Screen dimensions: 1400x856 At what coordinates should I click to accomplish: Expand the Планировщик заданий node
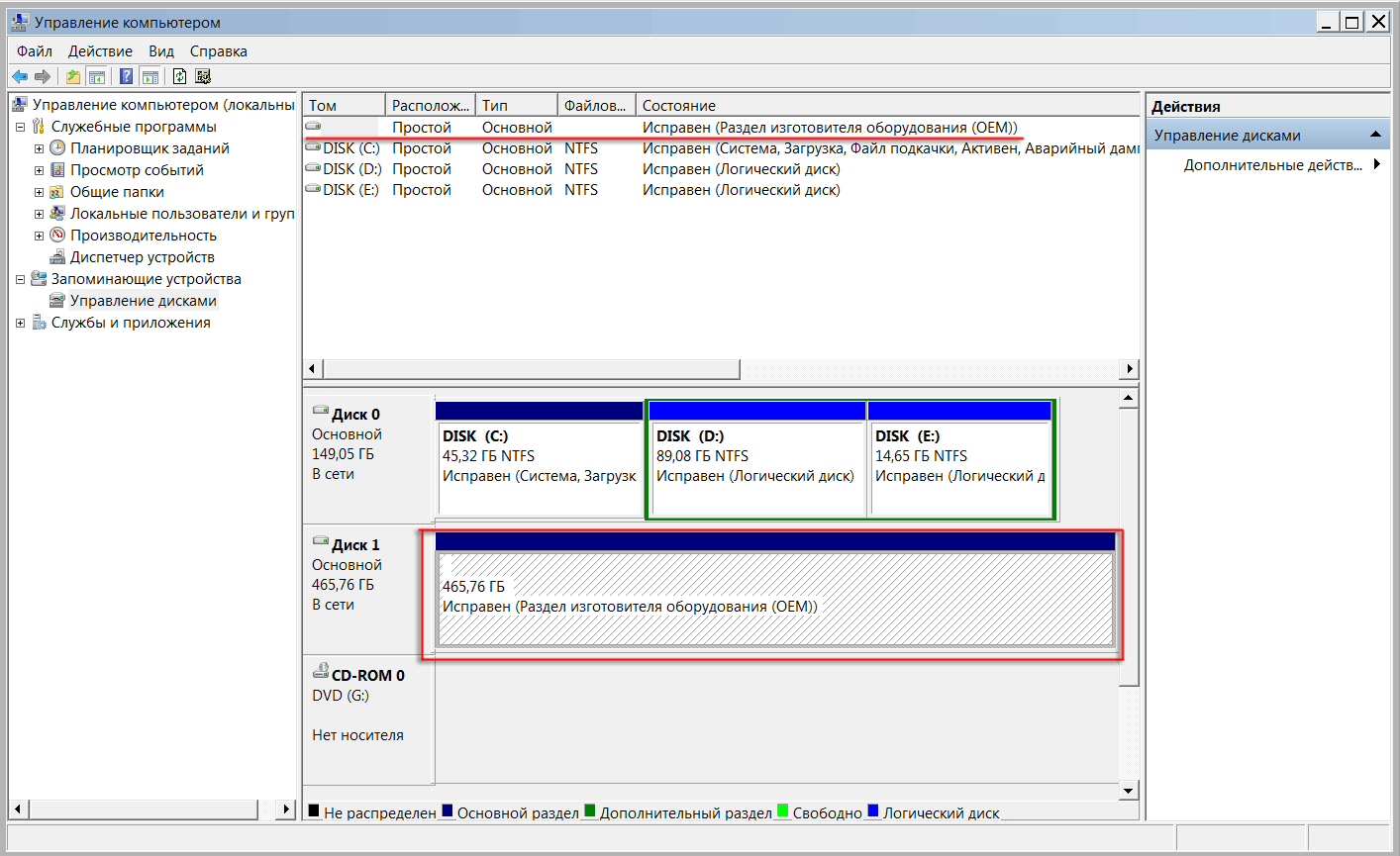pyautogui.click(x=39, y=148)
